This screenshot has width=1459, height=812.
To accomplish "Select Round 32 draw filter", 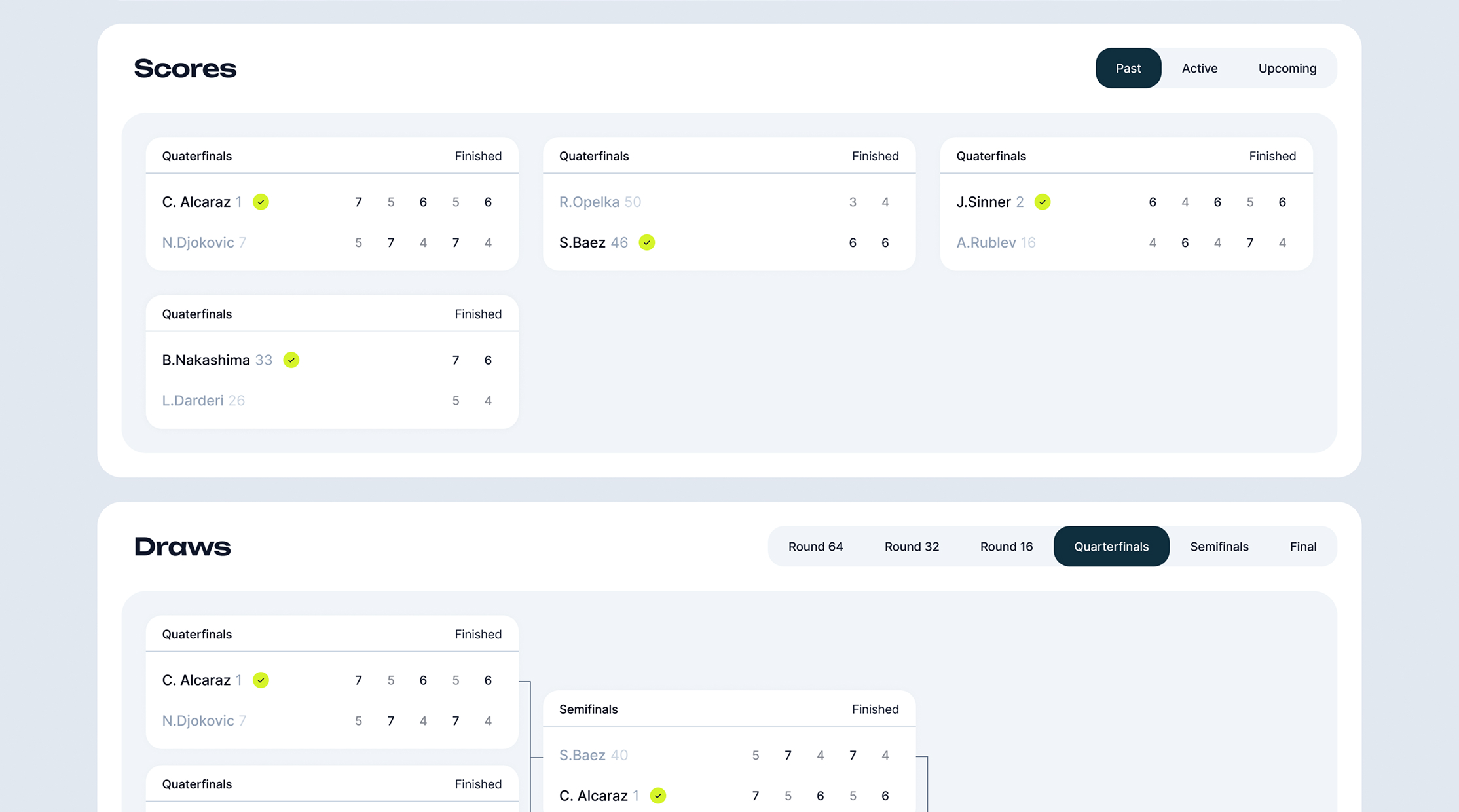I will [x=912, y=546].
